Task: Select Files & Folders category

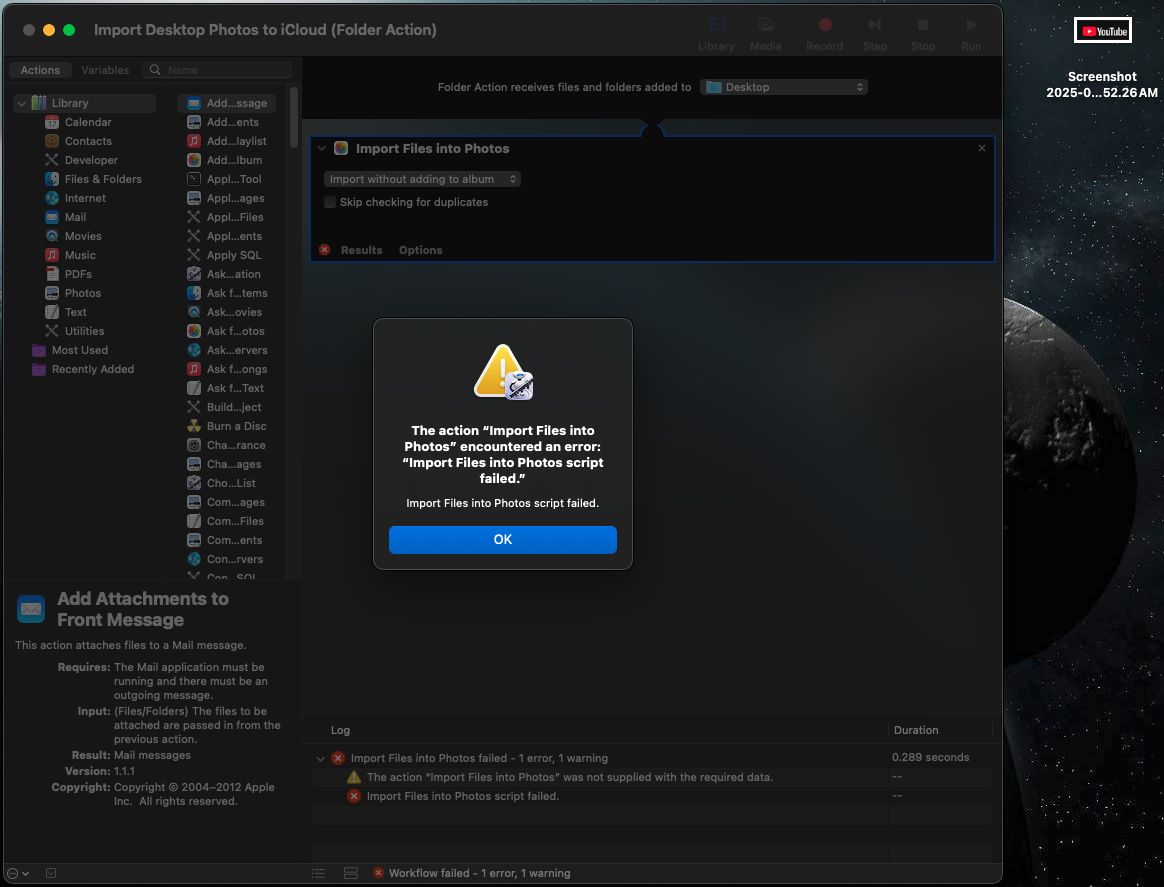Action: tap(102, 179)
